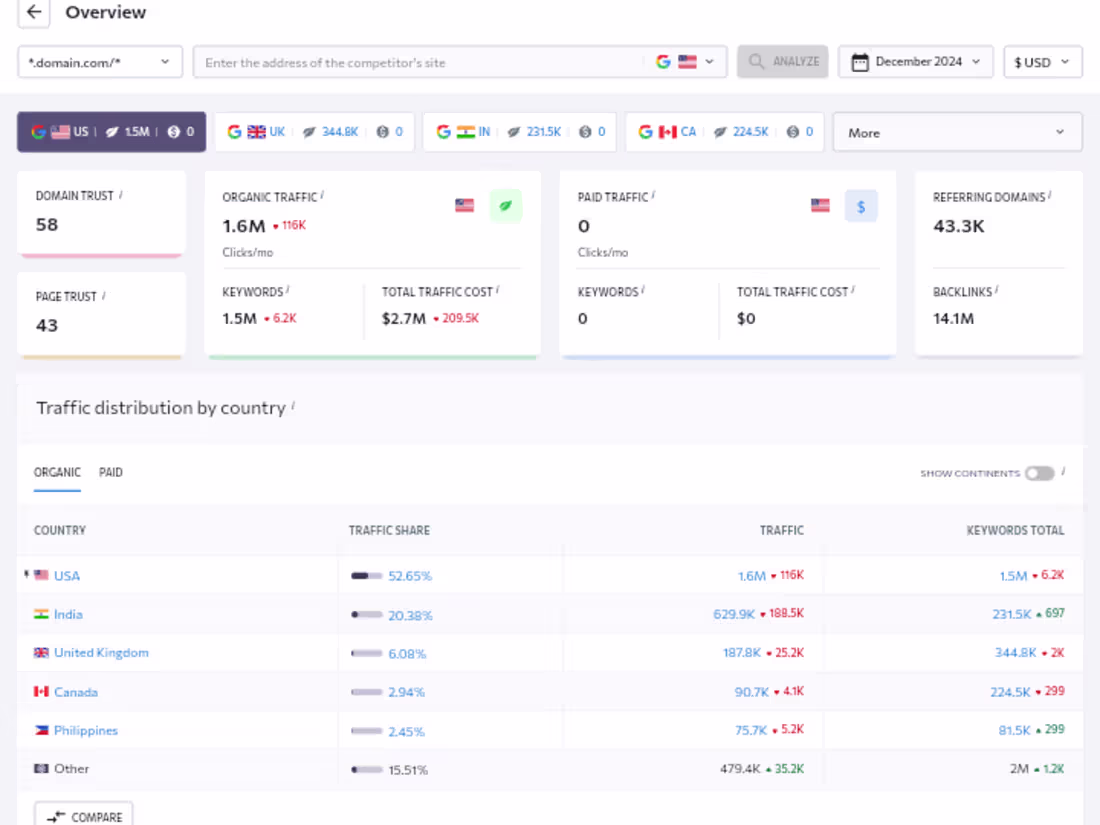Click the Domain Trust info icon
Screen dimensions: 1100x825
121,195
